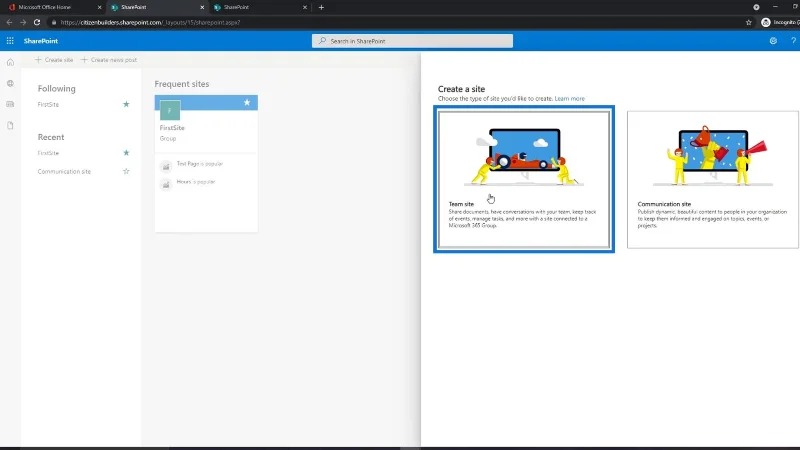Click the site lock icon in address bar
Image resolution: width=800 pixels, height=450 pixels.
[54, 22]
